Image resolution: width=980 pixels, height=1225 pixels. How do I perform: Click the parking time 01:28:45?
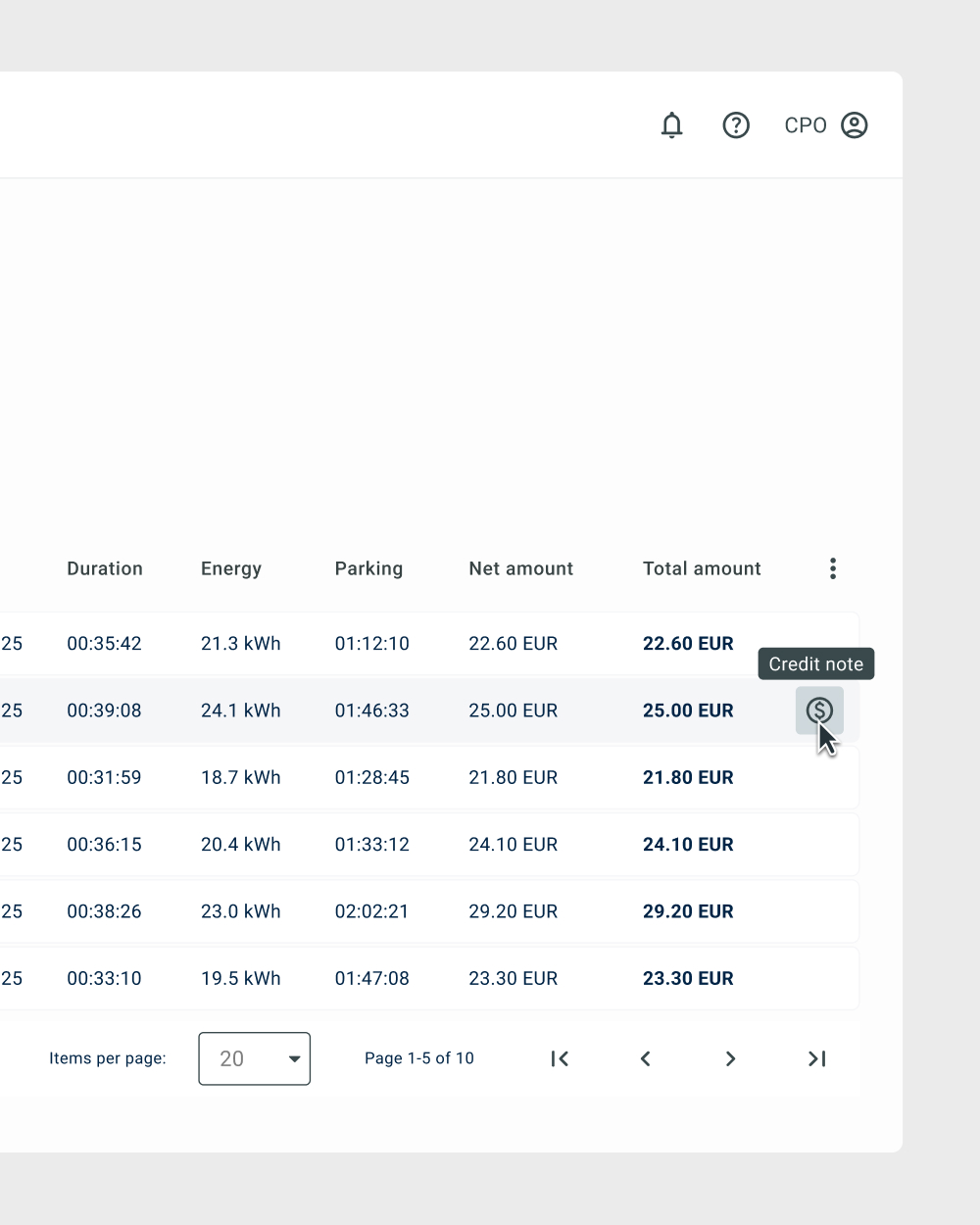372,777
